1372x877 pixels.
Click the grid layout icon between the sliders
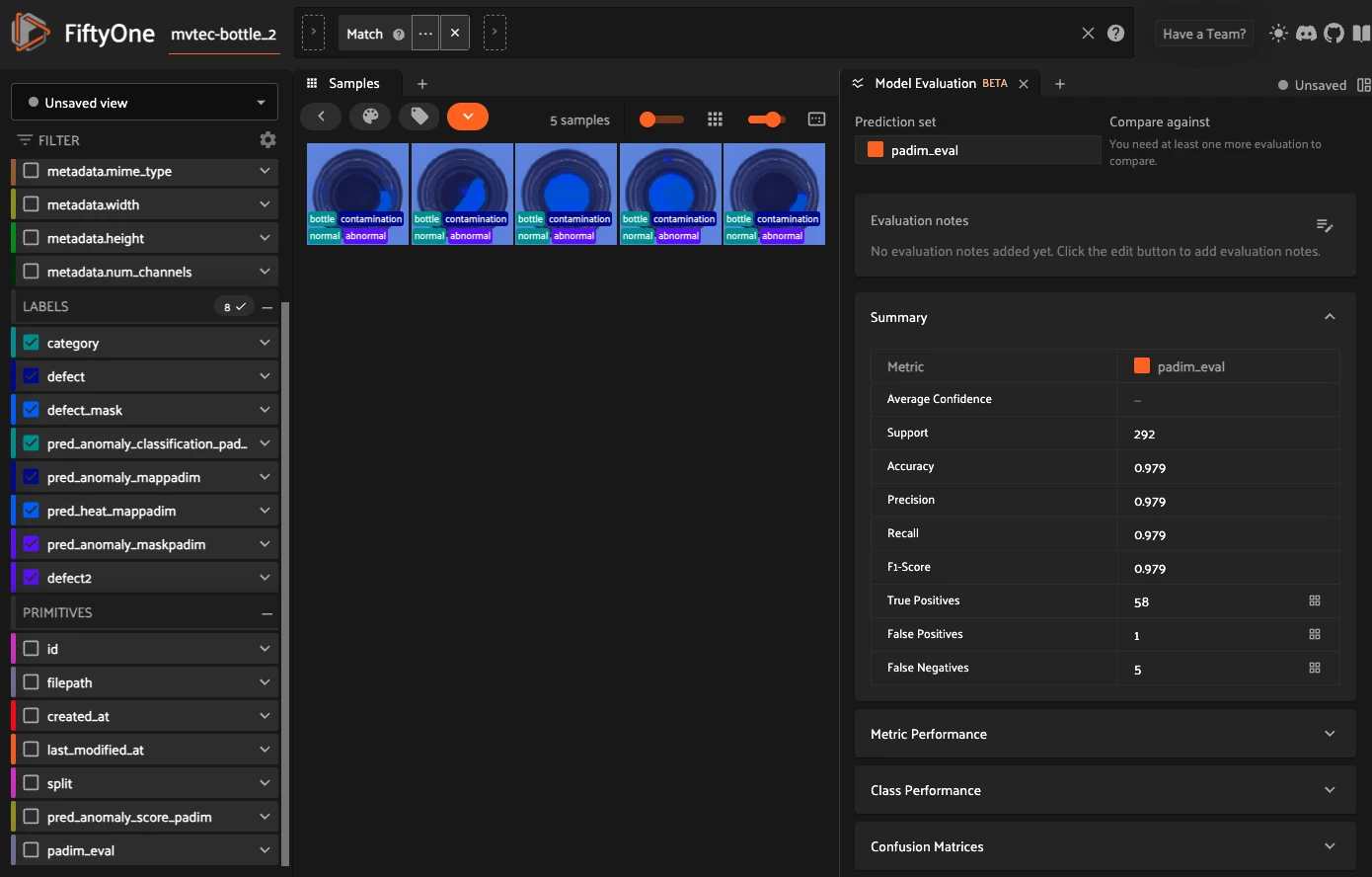716,120
